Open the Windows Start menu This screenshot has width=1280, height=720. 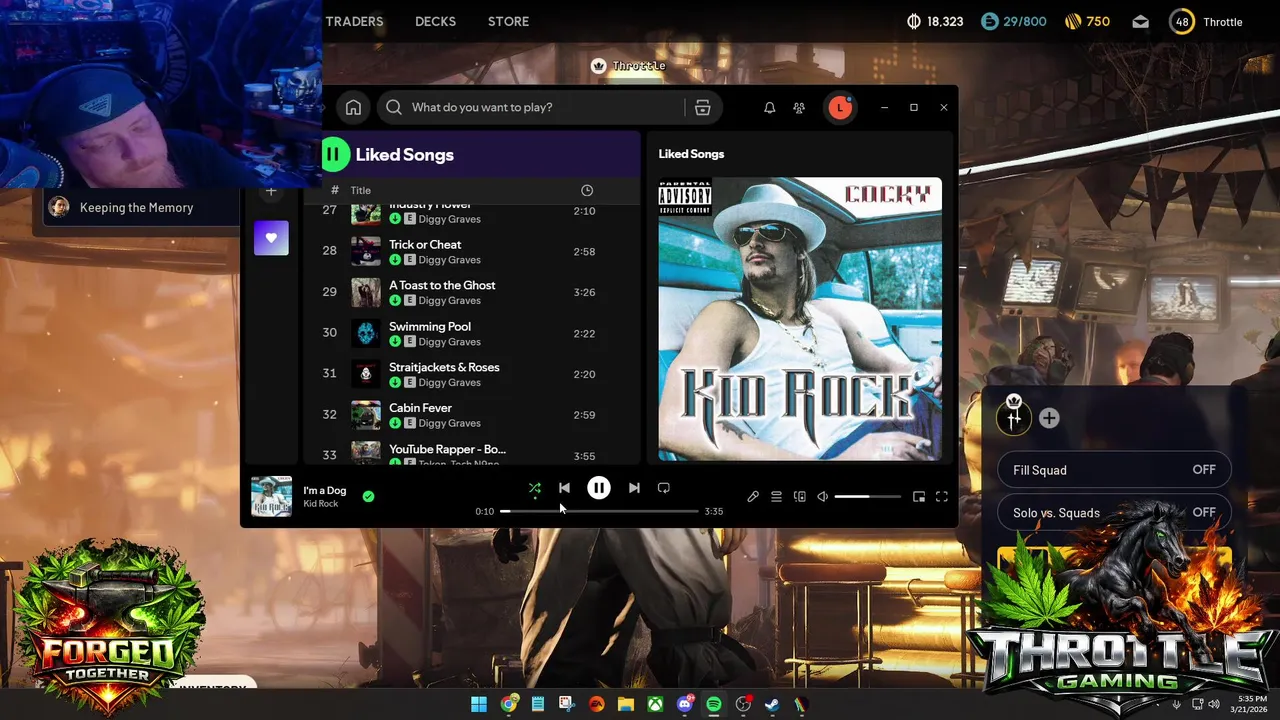(x=479, y=704)
